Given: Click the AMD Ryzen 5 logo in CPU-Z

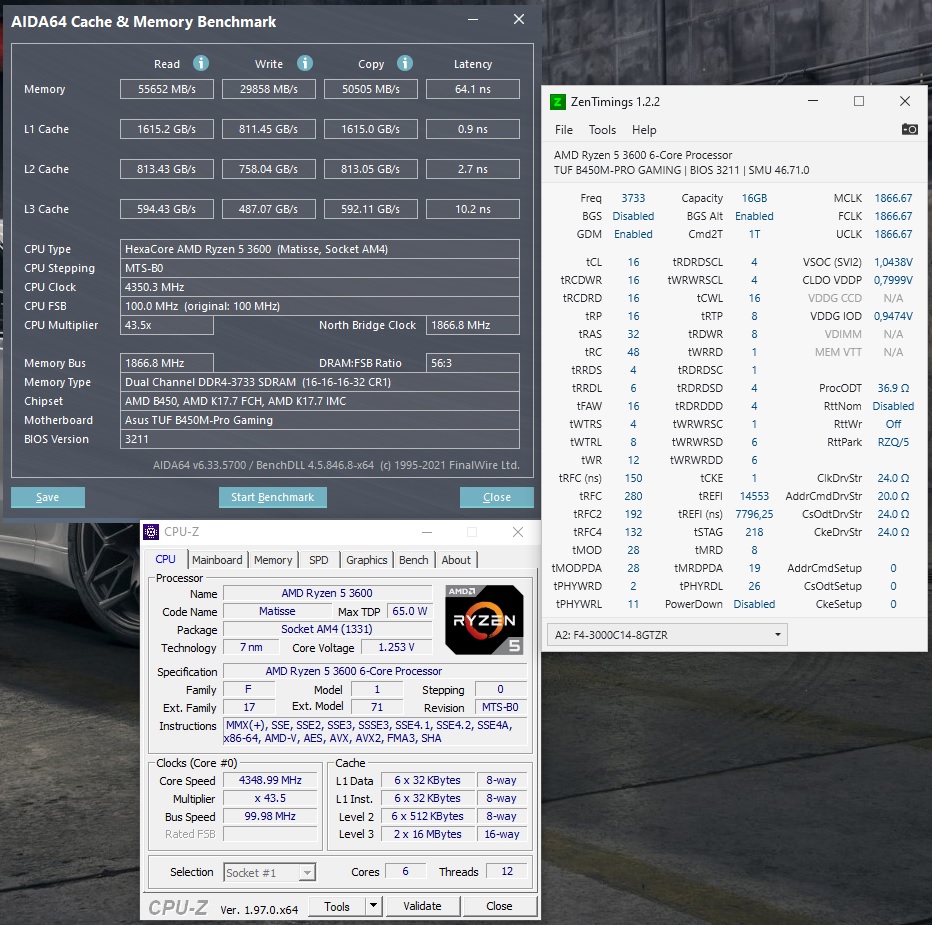Looking at the screenshot, I should (484, 619).
